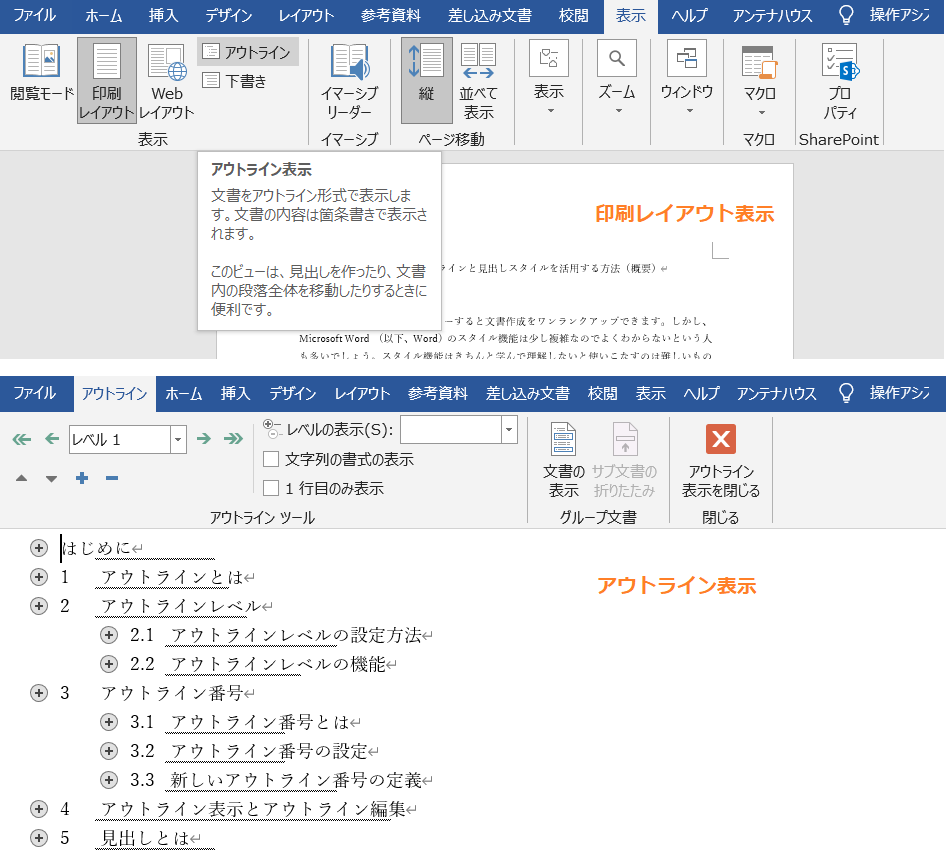The image size is (946, 850).
Task: Click 文書の表示 icon
Action: coord(563,459)
